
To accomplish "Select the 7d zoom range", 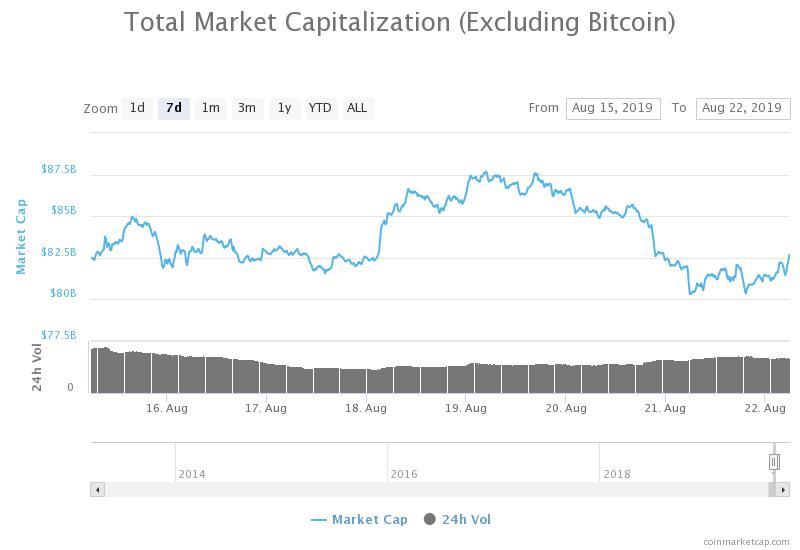I will pyautogui.click(x=174, y=108).
